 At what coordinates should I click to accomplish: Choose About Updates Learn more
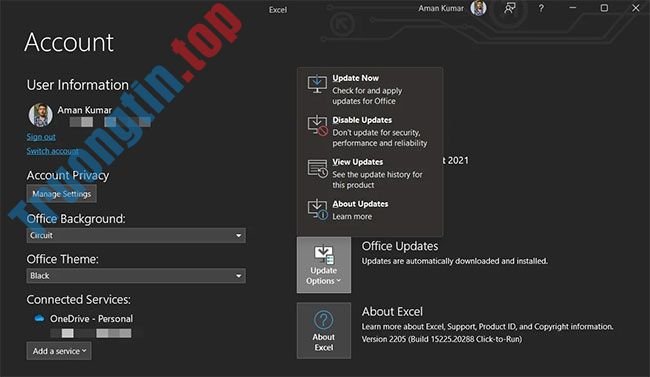[x=369, y=210]
